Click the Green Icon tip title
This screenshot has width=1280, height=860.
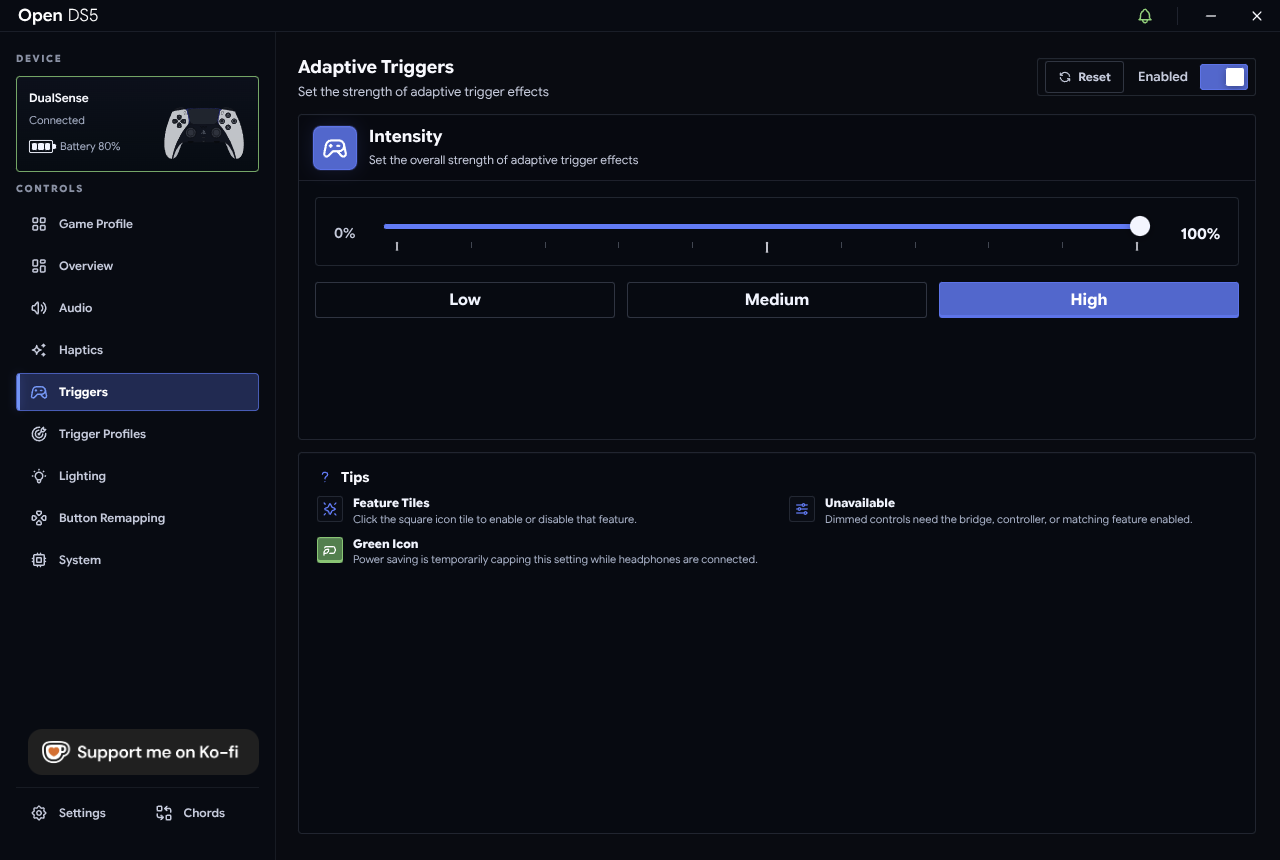click(386, 544)
